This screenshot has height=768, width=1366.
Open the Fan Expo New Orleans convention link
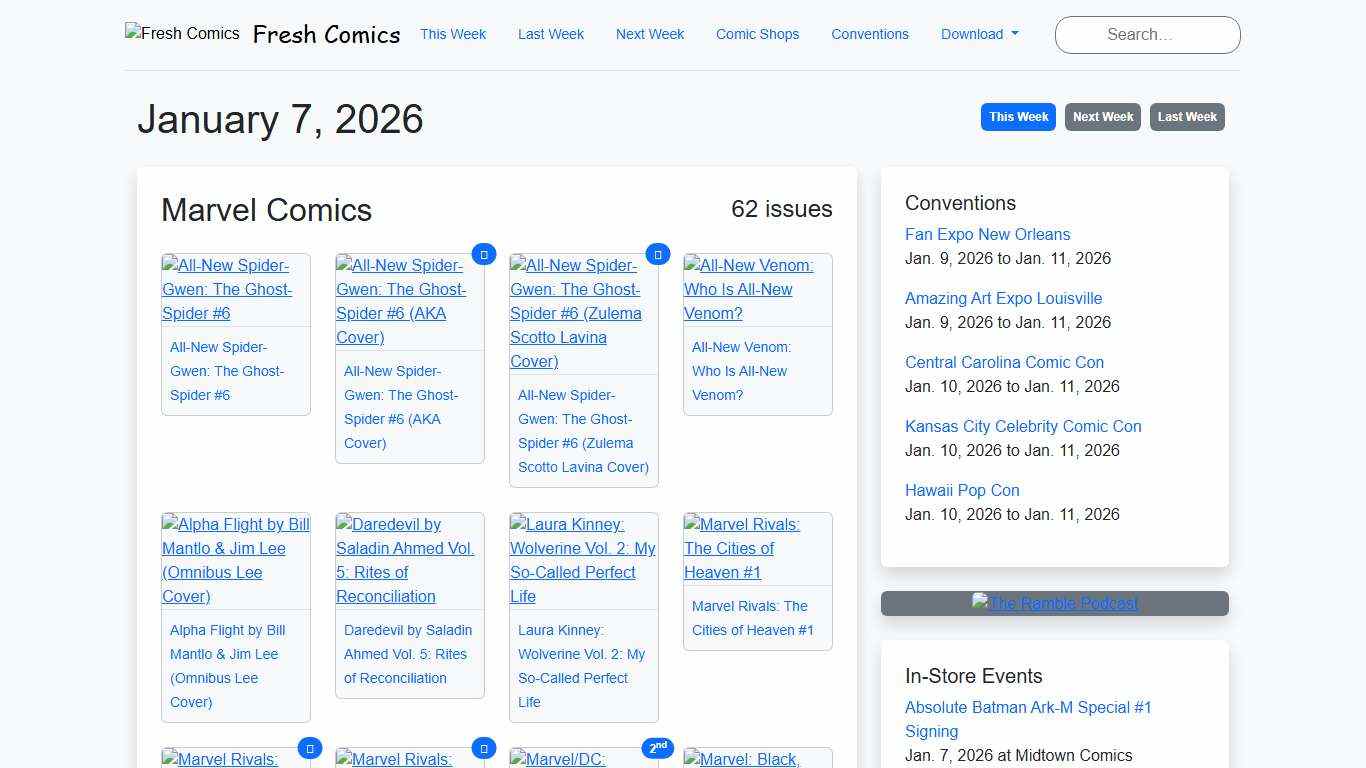point(987,234)
